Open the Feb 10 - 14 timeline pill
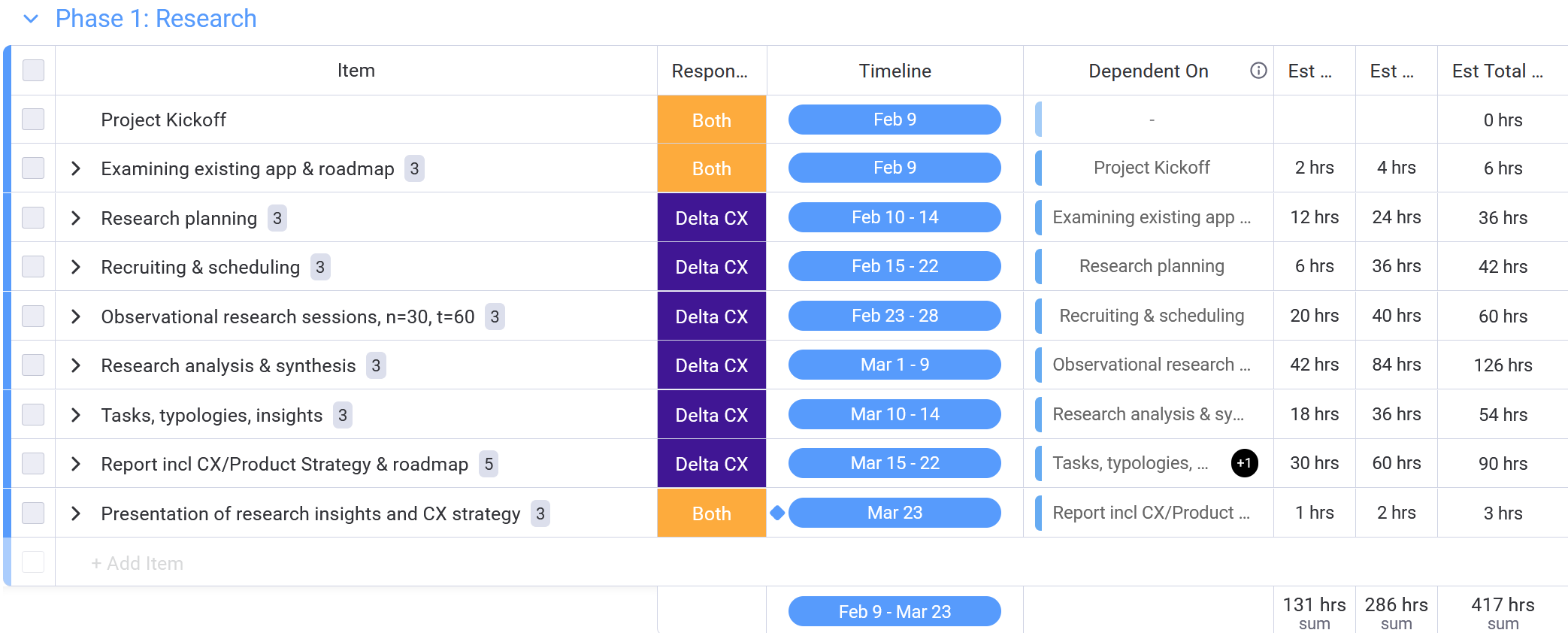 tap(894, 217)
